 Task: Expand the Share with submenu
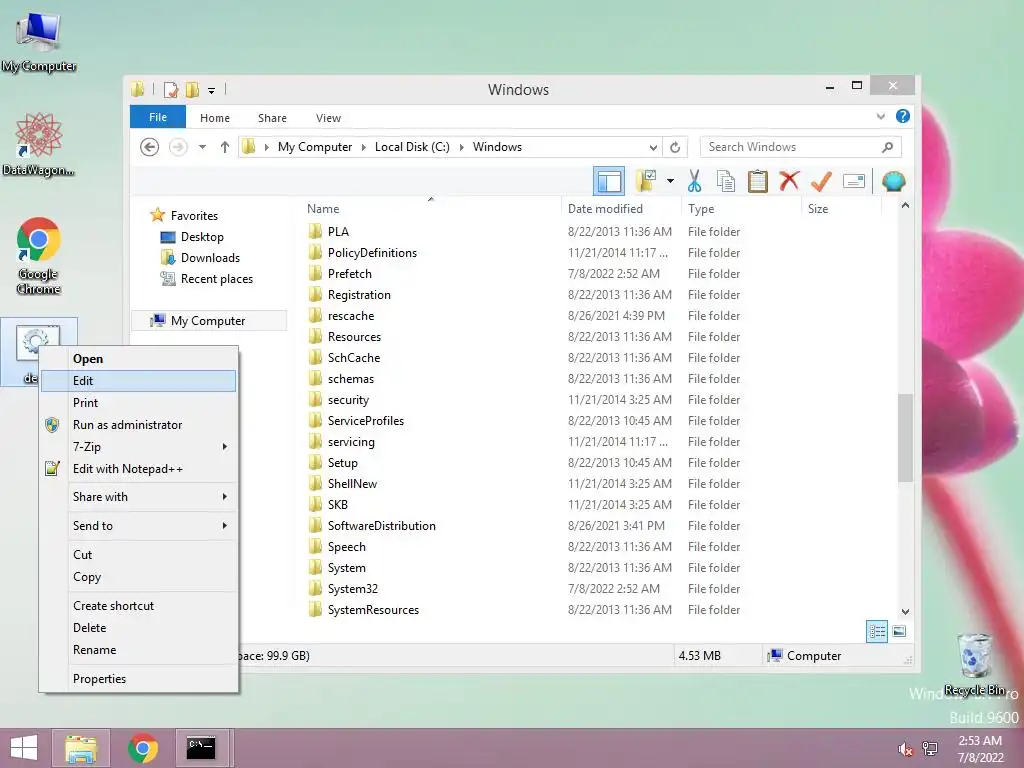(138, 497)
